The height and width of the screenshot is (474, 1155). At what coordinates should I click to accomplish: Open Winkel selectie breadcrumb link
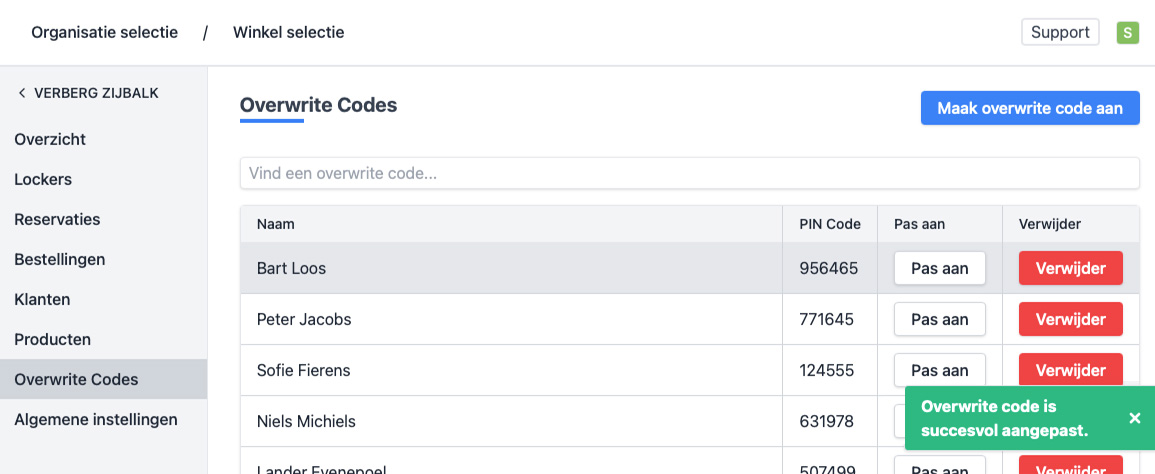coord(288,32)
